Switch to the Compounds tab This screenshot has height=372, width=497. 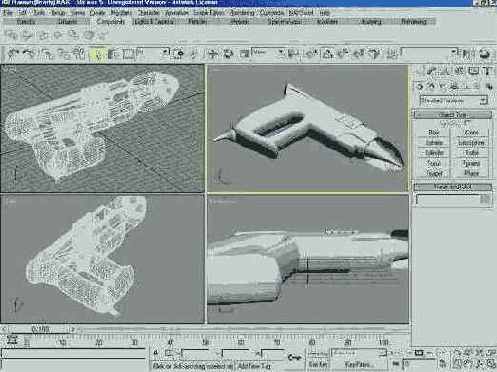tap(110, 22)
